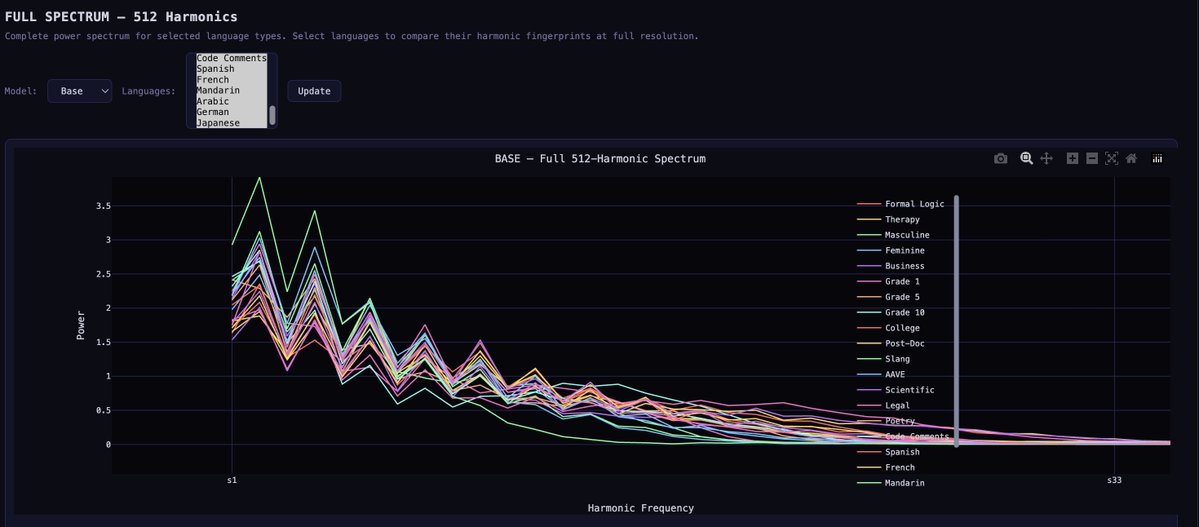
Task: Toggle the AAVE legend entry
Action: pos(882,374)
